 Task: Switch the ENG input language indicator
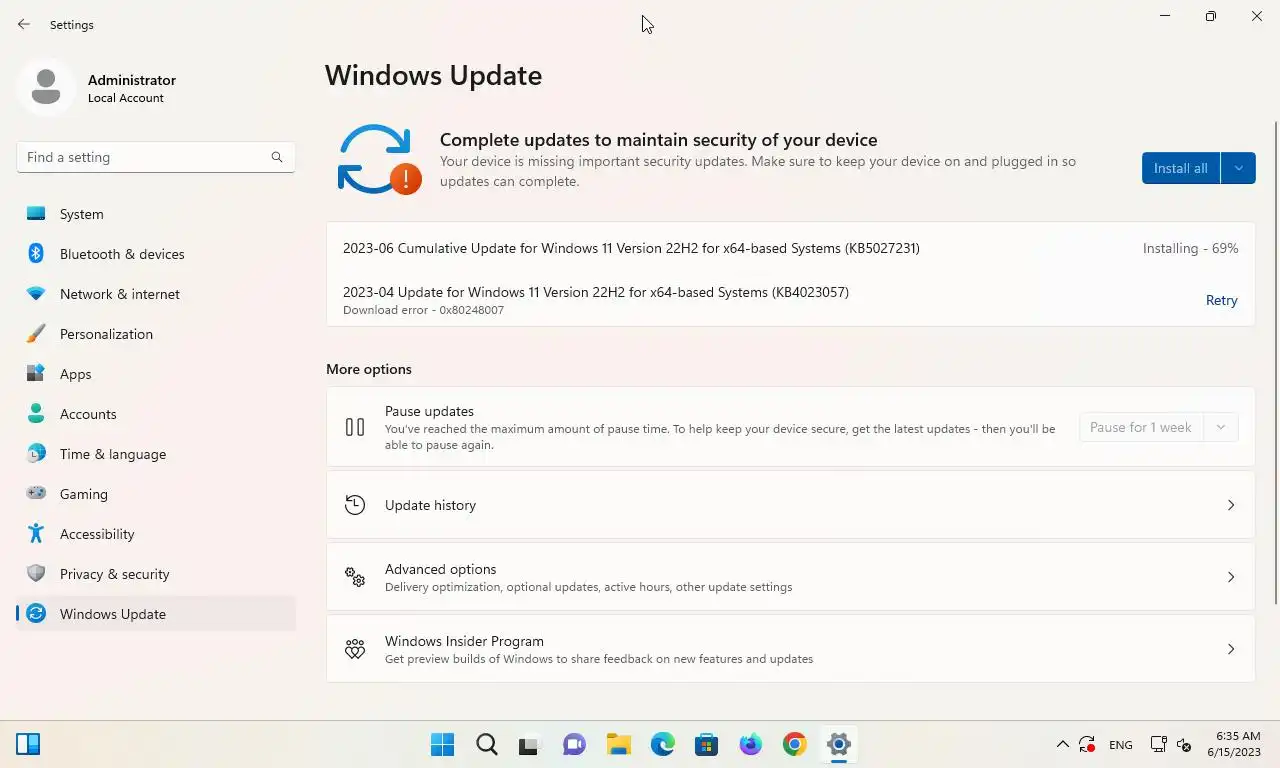click(x=1121, y=745)
